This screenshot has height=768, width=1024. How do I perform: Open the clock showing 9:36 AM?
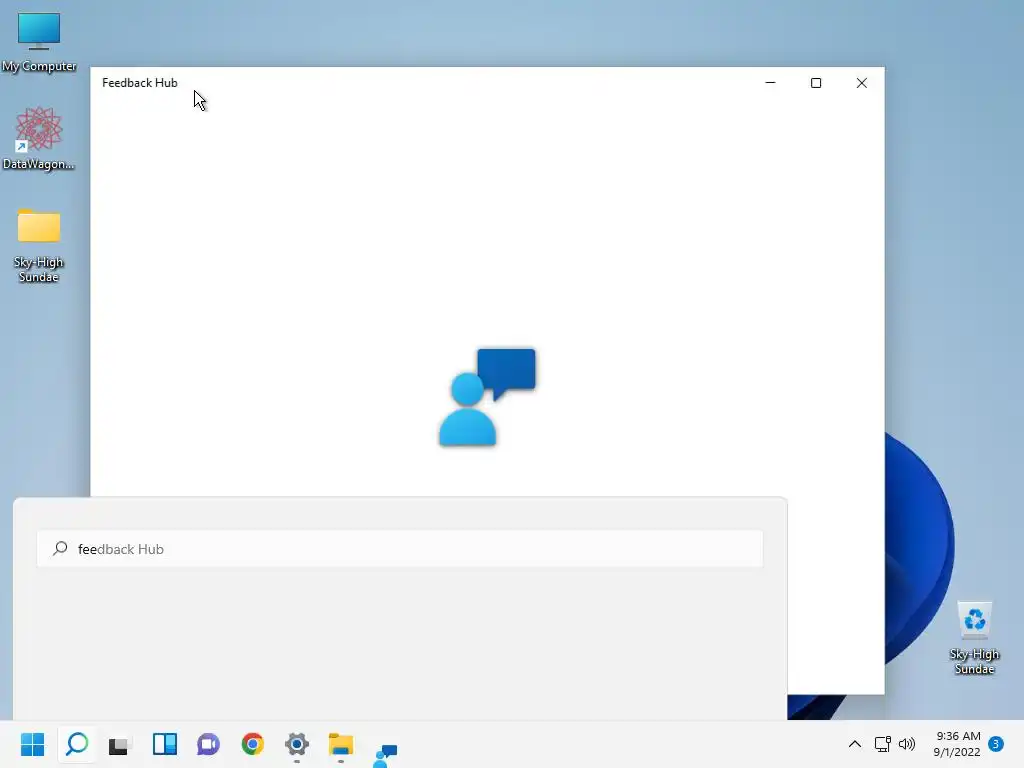tap(957, 744)
